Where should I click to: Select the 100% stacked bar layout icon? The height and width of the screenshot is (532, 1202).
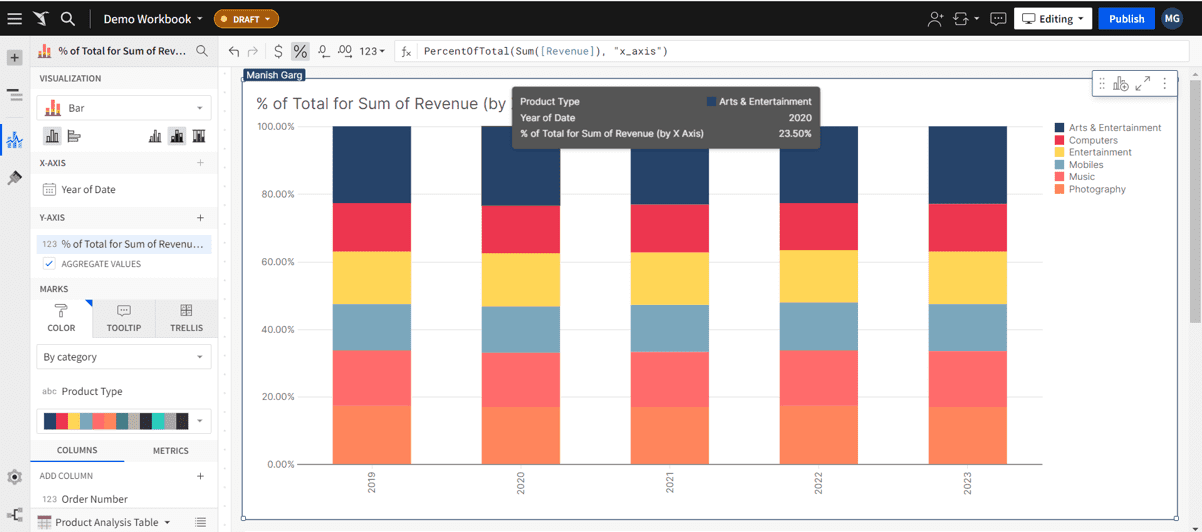199,136
